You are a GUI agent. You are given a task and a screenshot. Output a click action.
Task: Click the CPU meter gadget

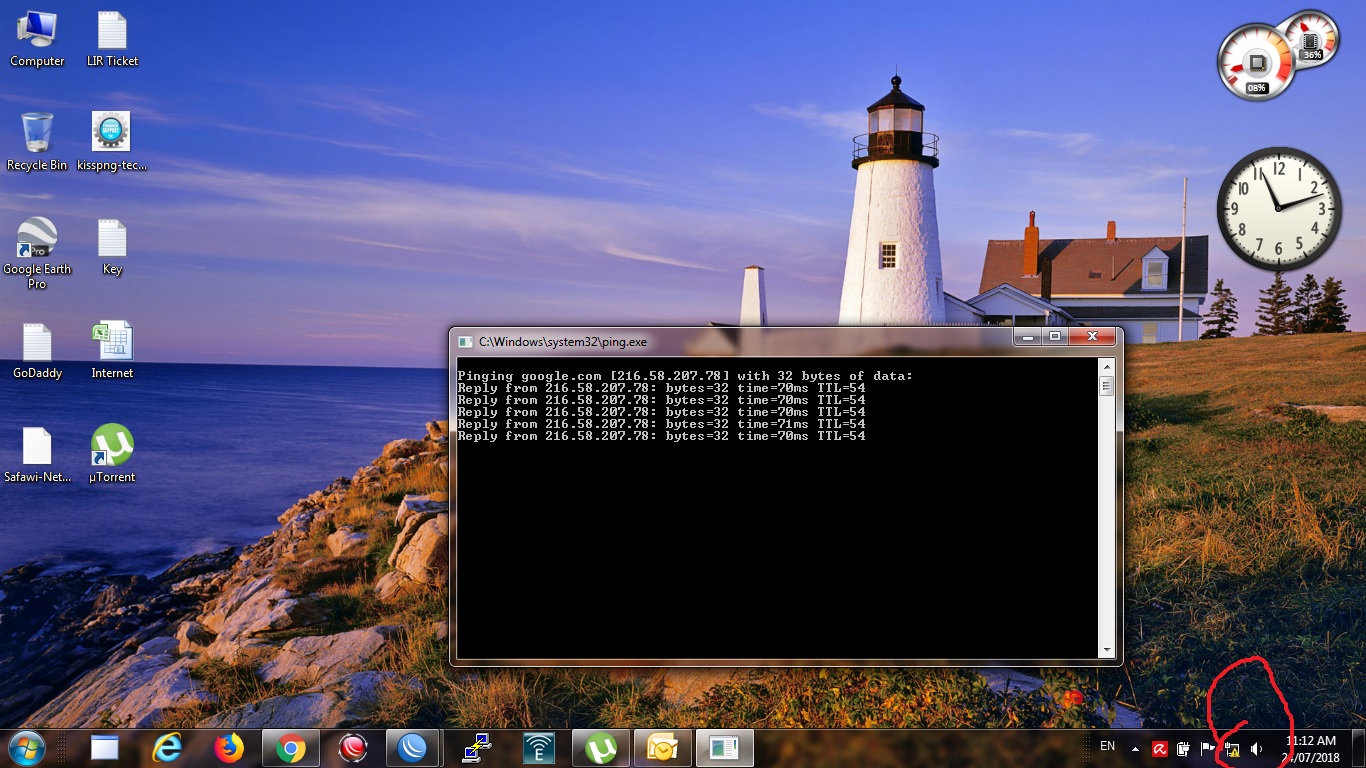(1257, 62)
